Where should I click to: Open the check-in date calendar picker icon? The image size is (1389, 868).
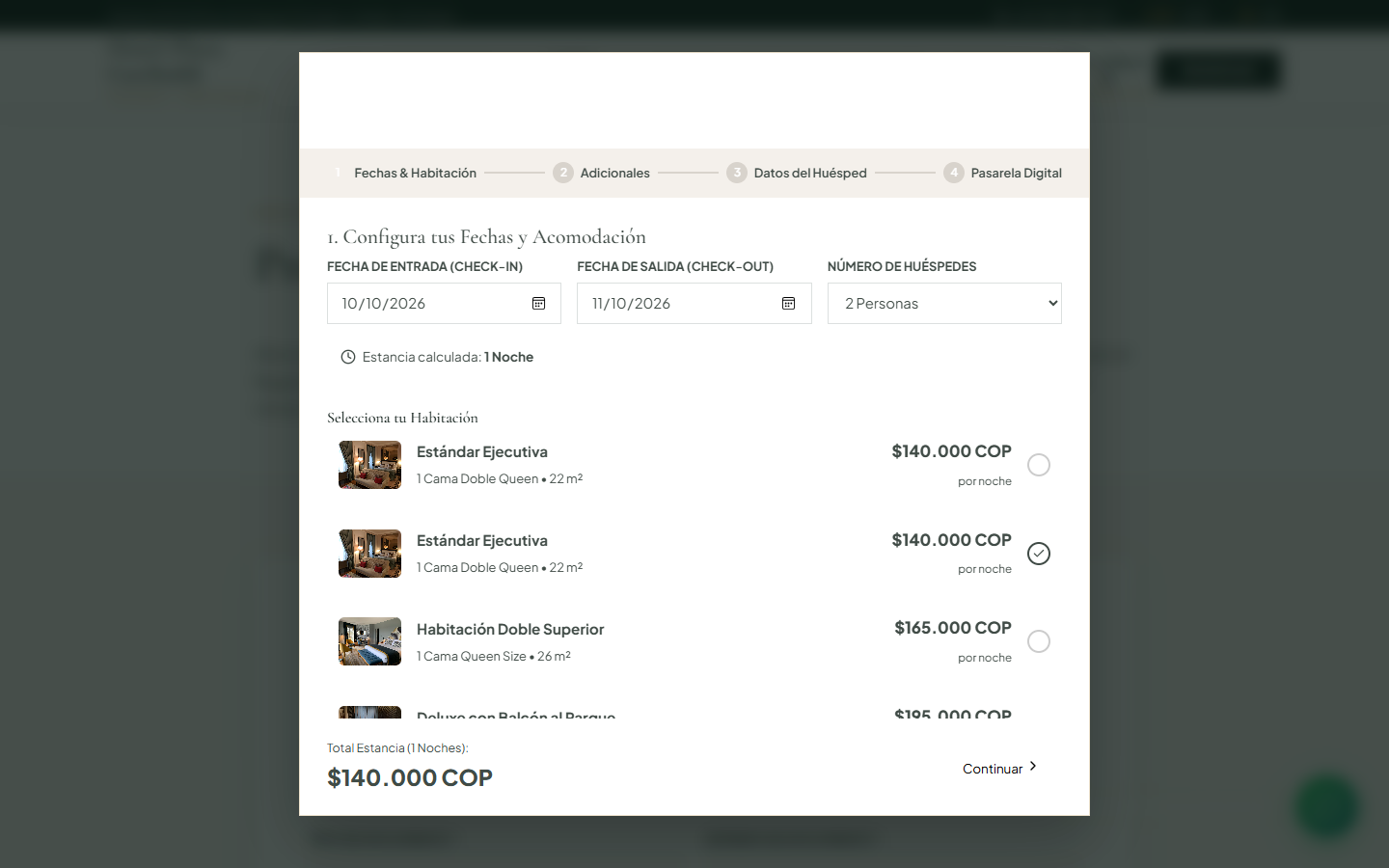point(538,304)
